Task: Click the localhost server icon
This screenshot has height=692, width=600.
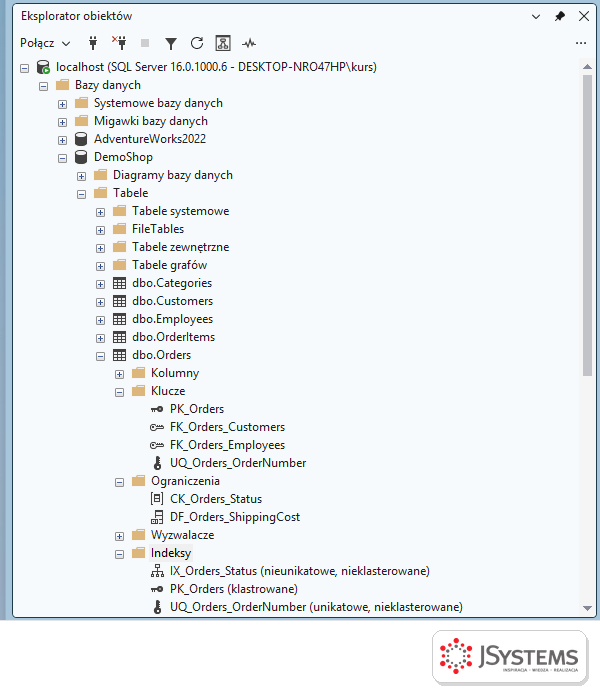Action: 43,67
